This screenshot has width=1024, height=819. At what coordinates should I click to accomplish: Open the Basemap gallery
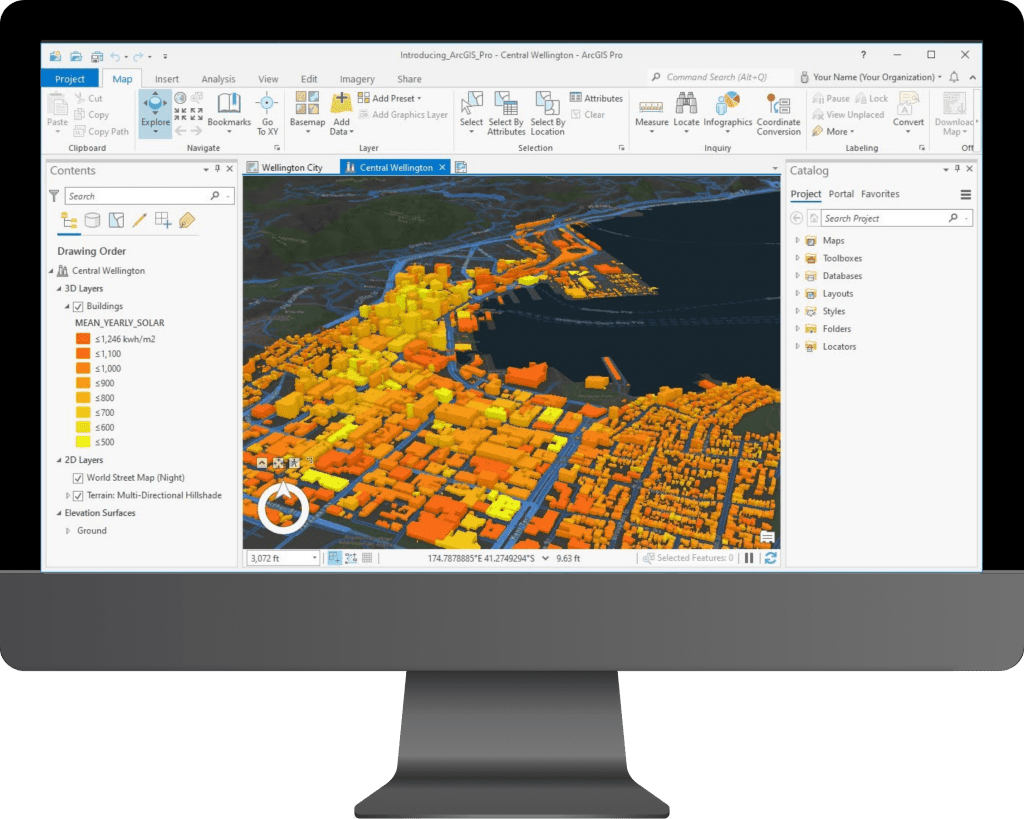point(307,112)
